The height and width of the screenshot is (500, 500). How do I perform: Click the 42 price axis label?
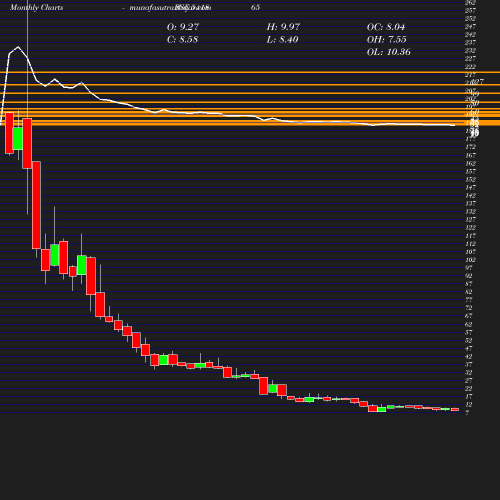(x=469, y=356)
